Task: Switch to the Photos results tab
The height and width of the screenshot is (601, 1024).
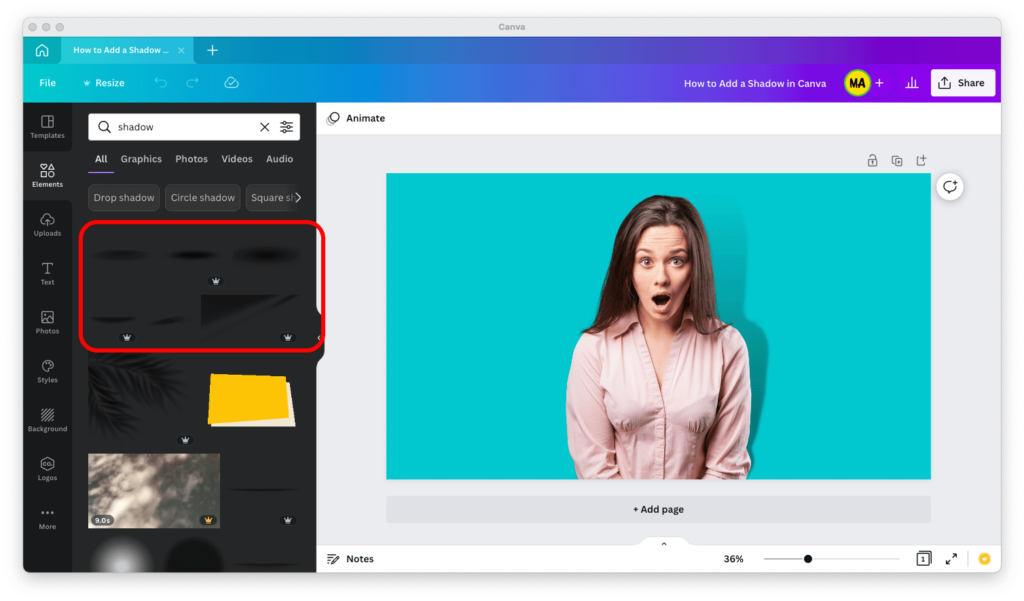Action: [191, 159]
